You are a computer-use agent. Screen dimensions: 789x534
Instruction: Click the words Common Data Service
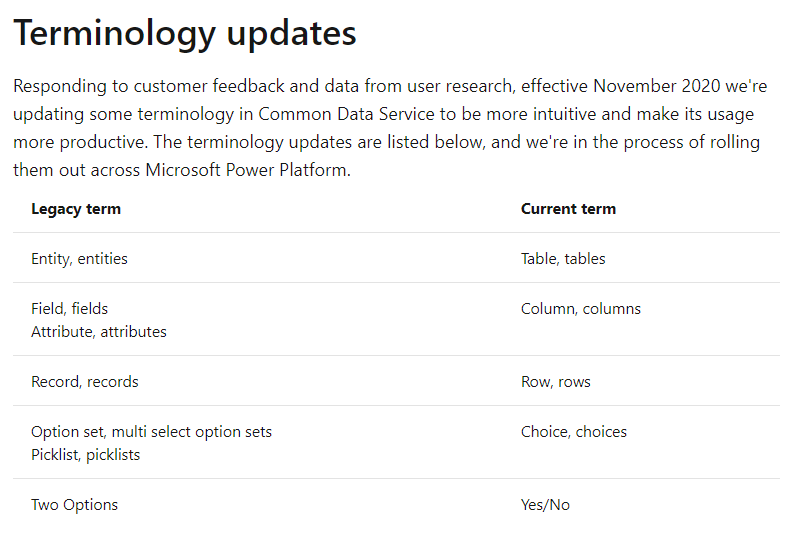click(346, 114)
